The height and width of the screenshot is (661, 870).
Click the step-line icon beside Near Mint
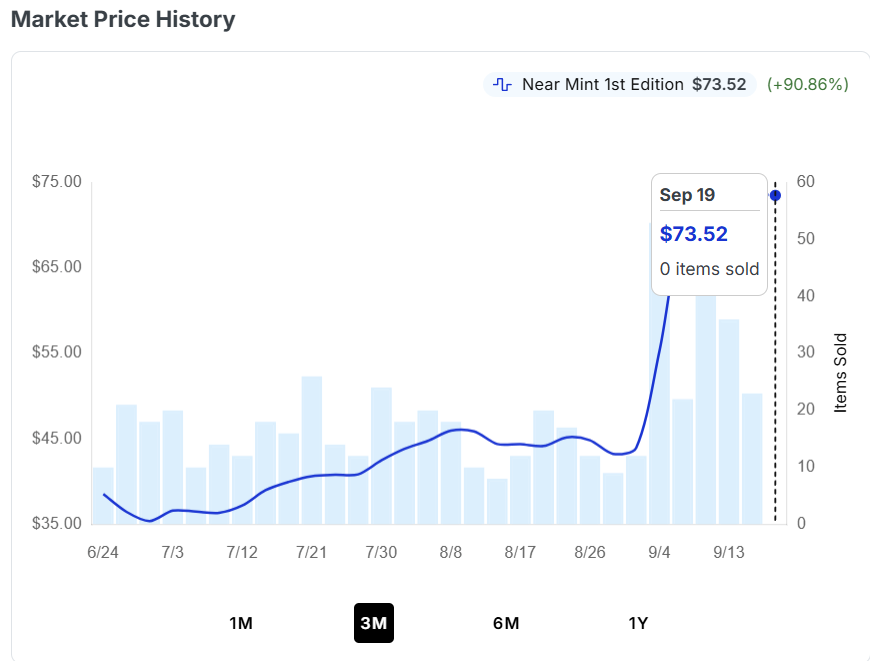pyautogui.click(x=502, y=84)
